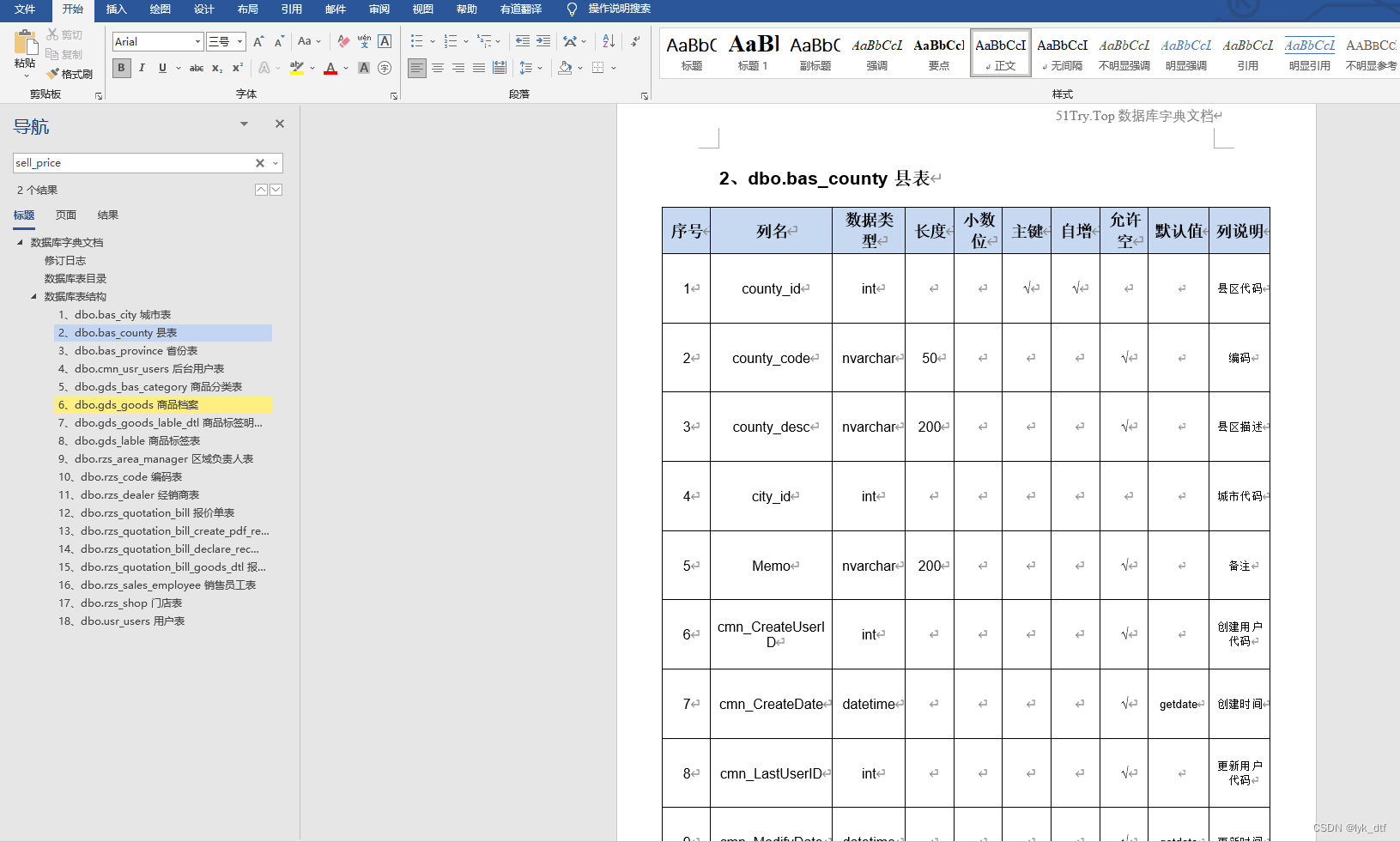The height and width of the screenshot is (842, 1400).
Task: Collapse 数据库表结构 tree node
Action: pos(34,297)
